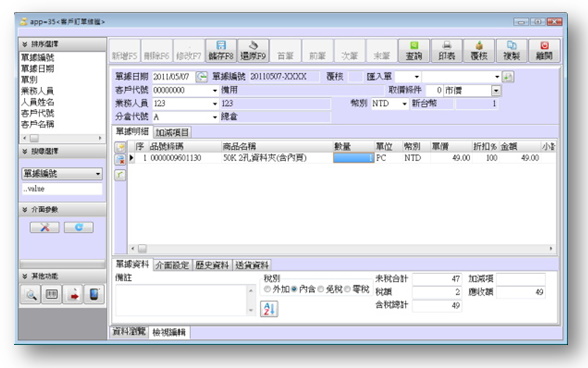Image resolution: width=588 pixels, height=368 pixels.
Task: Click the detail grid horizontal scrollbar
Action: click(342, 248)
